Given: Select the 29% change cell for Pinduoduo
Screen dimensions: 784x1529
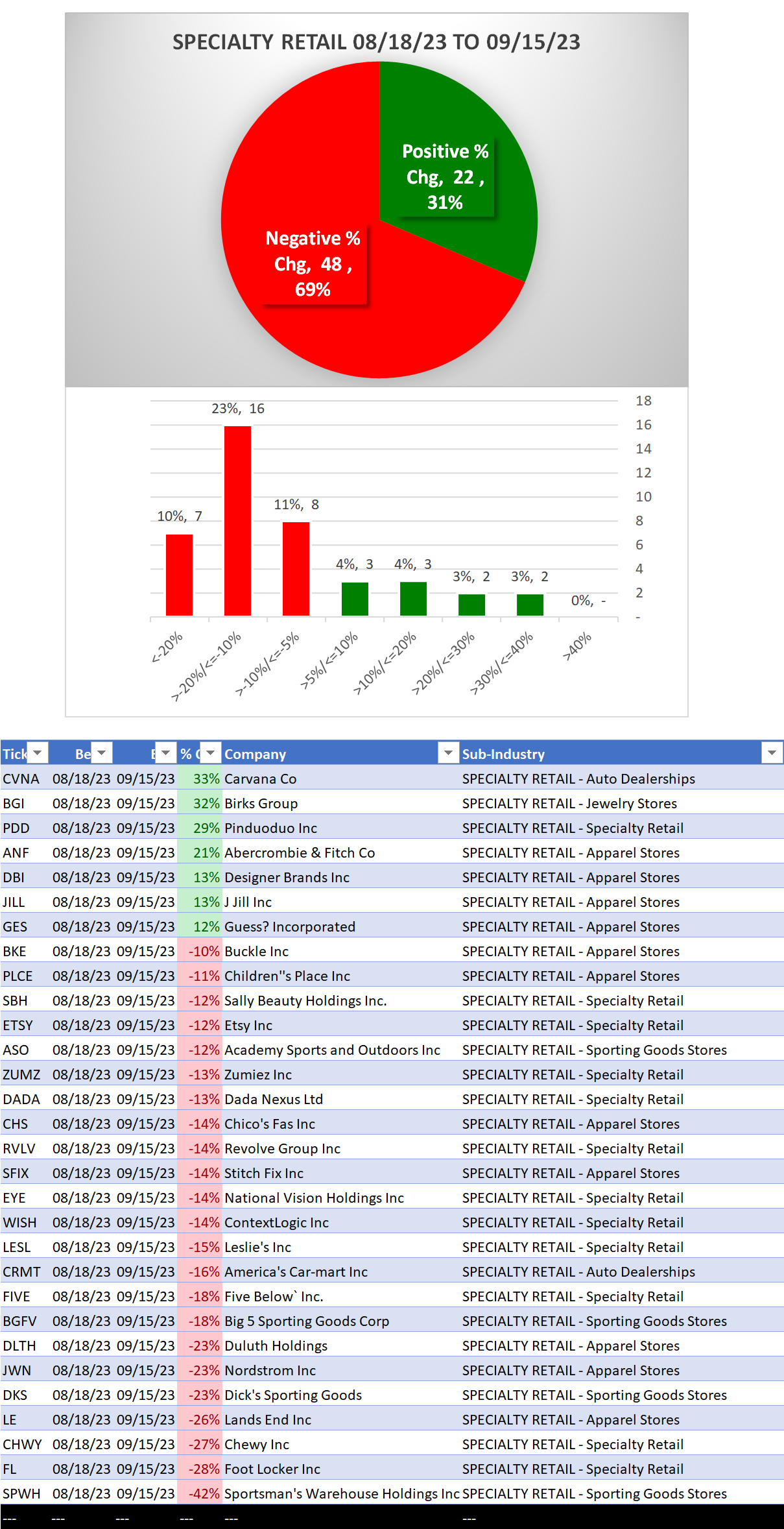Looking at the screenshot, I should (x=200, y=828).
